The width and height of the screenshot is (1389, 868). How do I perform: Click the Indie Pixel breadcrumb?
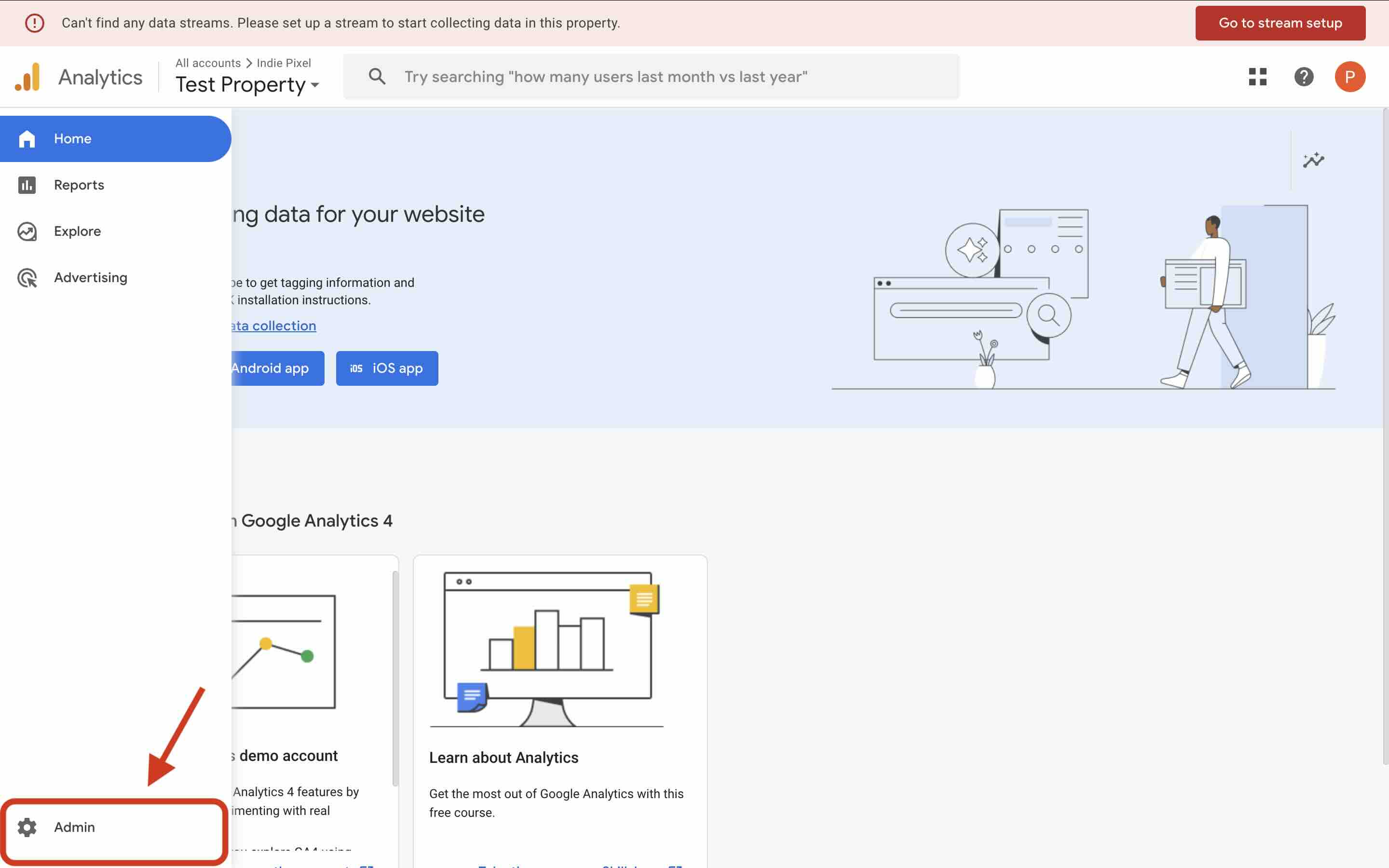[x=284, y=63]
